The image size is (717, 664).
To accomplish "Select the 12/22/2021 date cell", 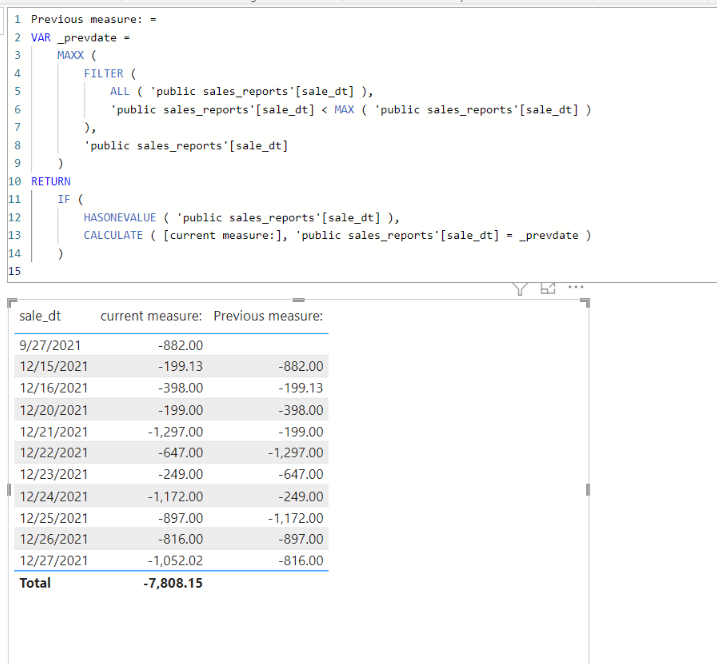I will click(x=54, y=453).
